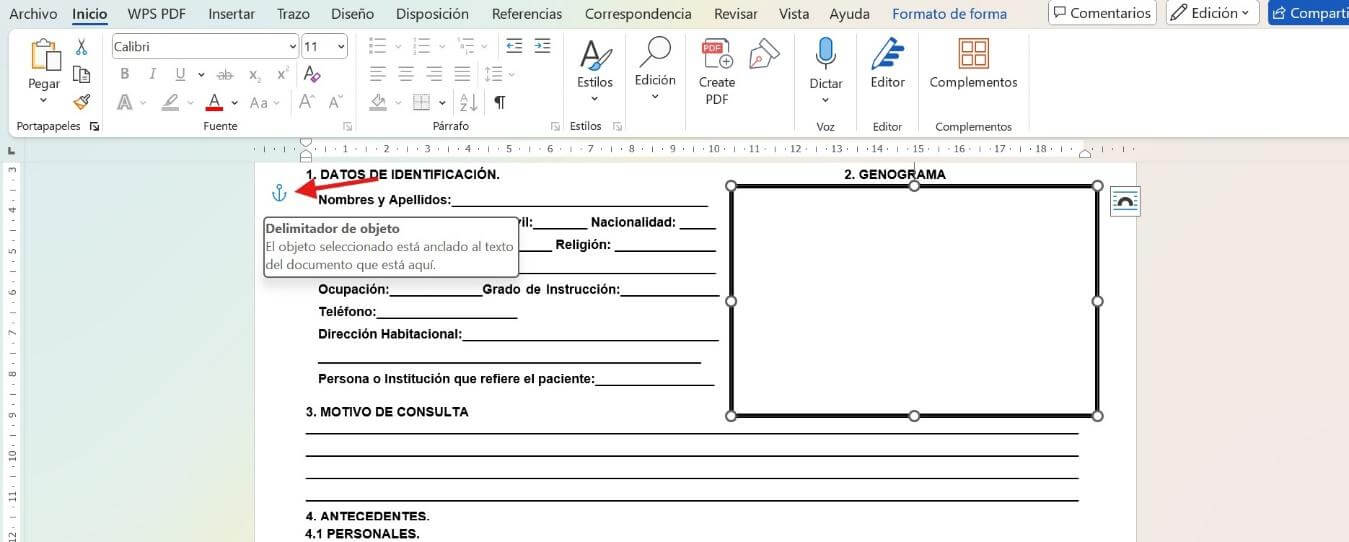Click the Pegar clipboard icon
This screenshot has width=1349, height=542.
coord(44,56)
